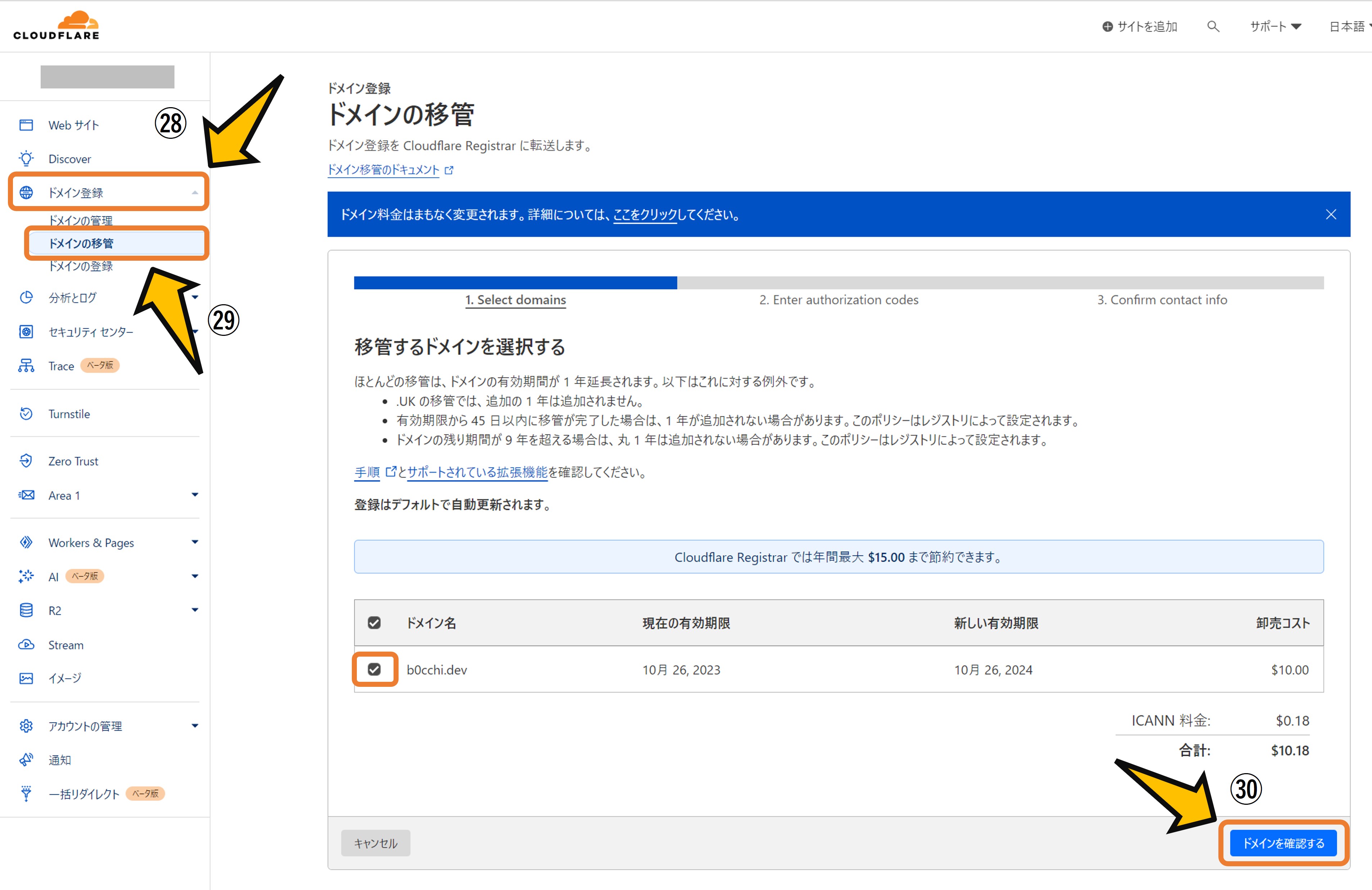
Task: Click the Discover lightbulb icon
Action: click(x=26, y=159)
